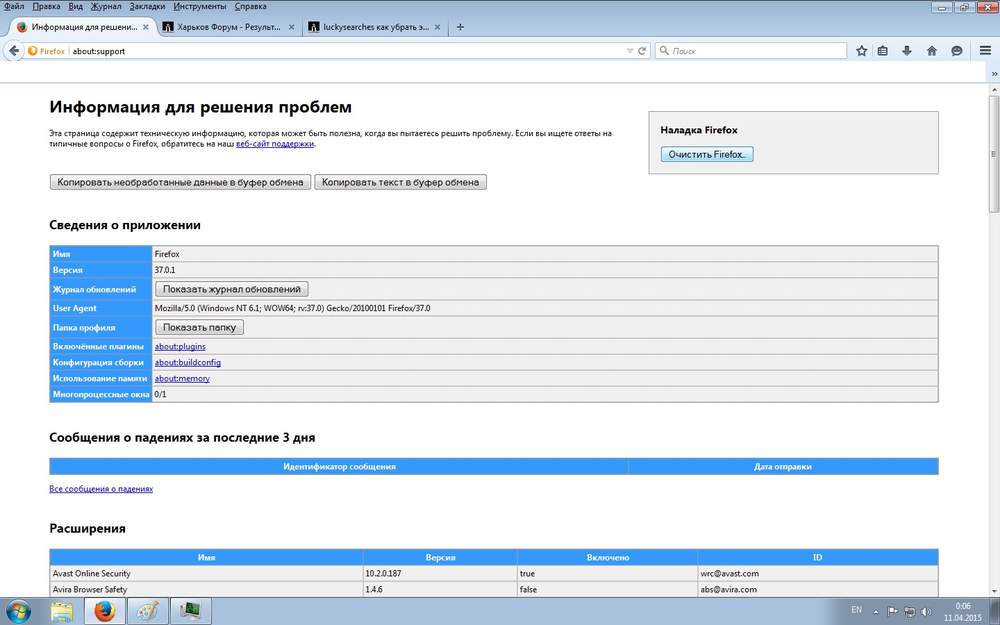Image resolution: width=1000 pixels, height=625 pixels.
Task: Open the about:memory link
Action: (x=182, y=378)
